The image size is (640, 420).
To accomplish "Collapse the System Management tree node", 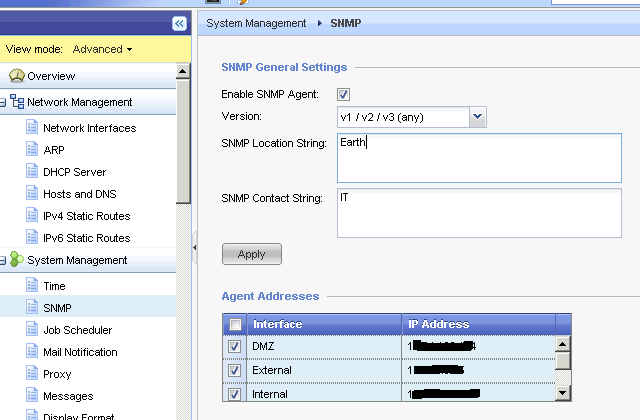I will pyautogui.click(x=2, y=260).
